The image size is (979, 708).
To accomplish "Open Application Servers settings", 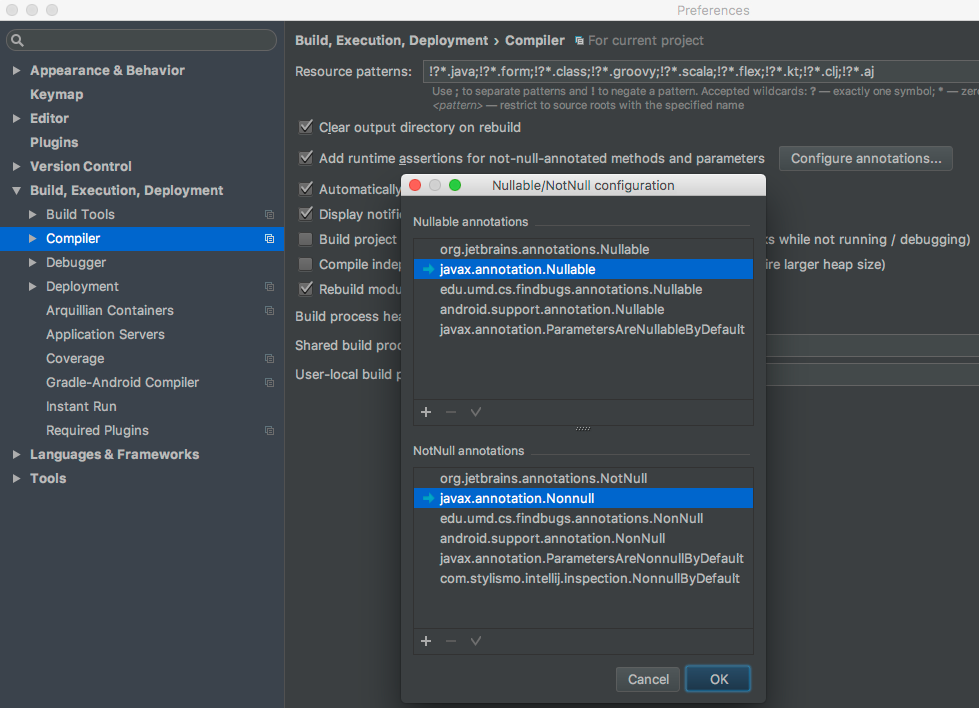I will pyautogui.click(x=106, y=335).
